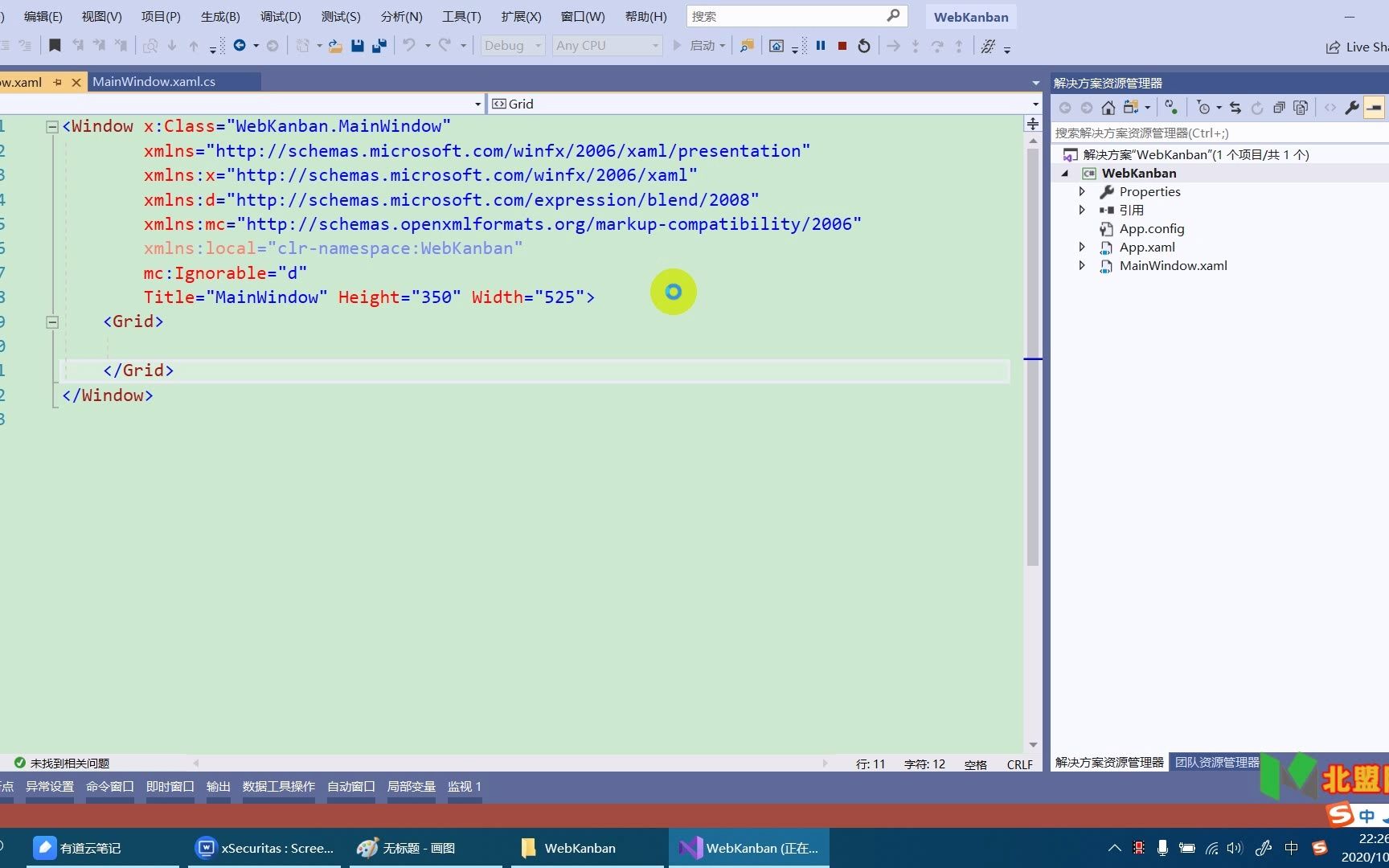Screen dimensions: 1389x868
Task: Close the MainWindow.xaml tab
Action: pos(76,82)
